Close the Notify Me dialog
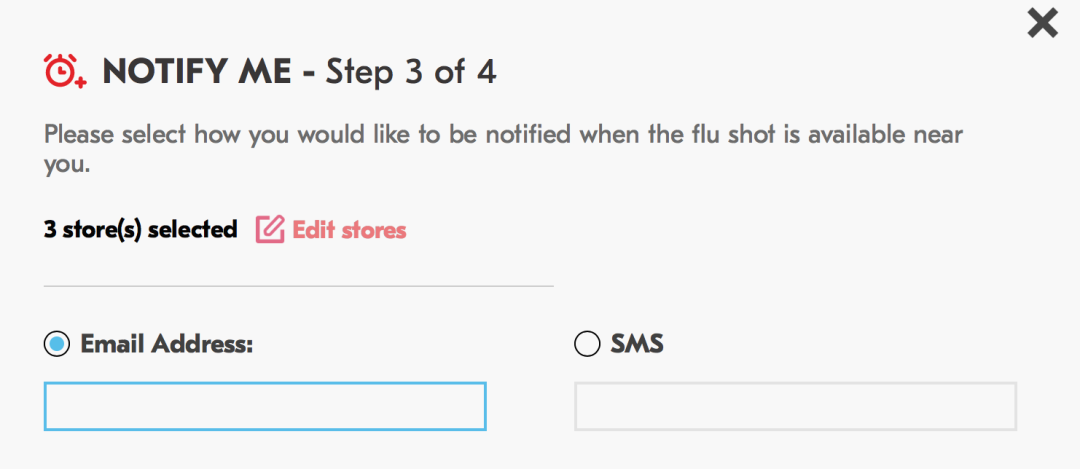The height and width of the screenshot is (469, 1080). 1042,23
